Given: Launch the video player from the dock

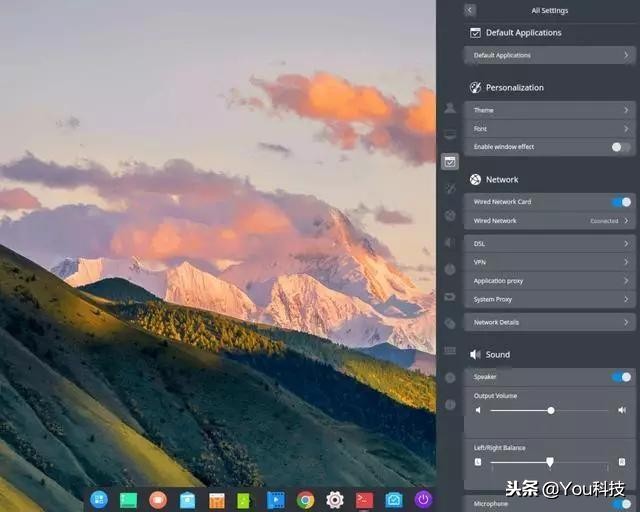Looking at the screenshot, I should (x=276, y=499).
